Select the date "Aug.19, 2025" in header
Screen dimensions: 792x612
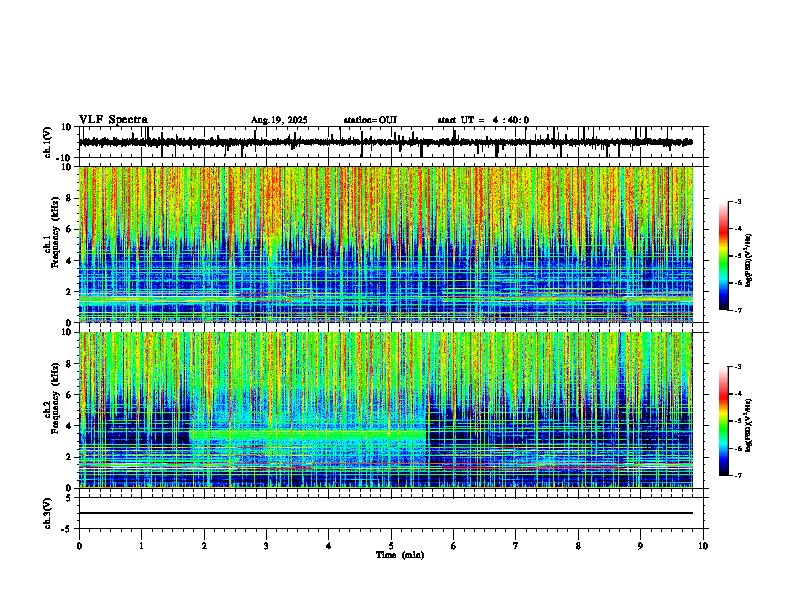coord(279,120)
